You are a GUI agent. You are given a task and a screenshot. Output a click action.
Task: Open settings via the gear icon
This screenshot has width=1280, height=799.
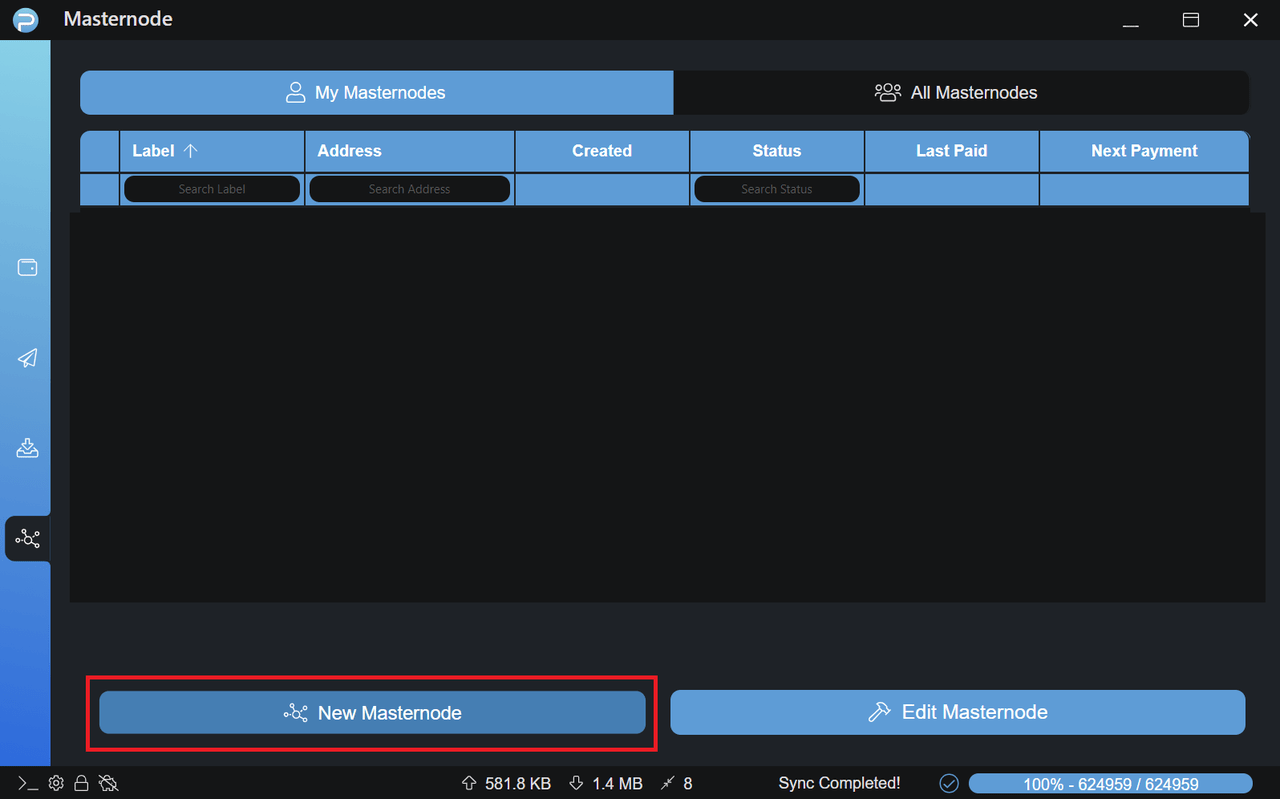pos(56,783)
